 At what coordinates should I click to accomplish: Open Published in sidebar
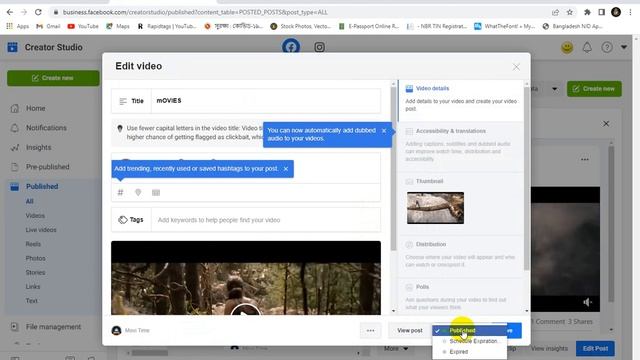42,187
